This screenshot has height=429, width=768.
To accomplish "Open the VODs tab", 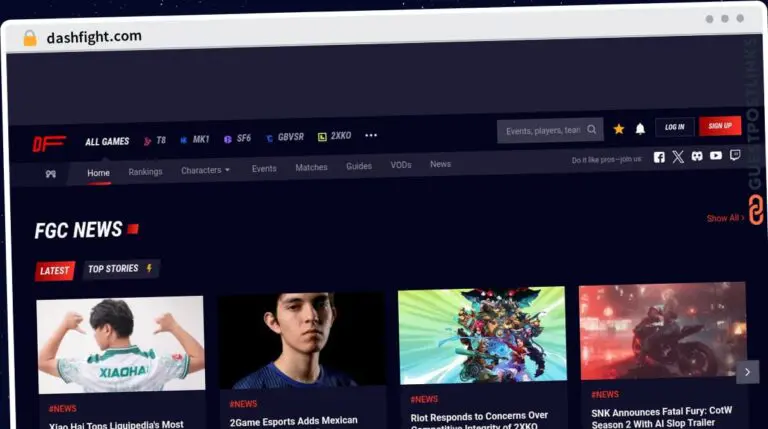I will pyautogui.click(x=401, y=165).
